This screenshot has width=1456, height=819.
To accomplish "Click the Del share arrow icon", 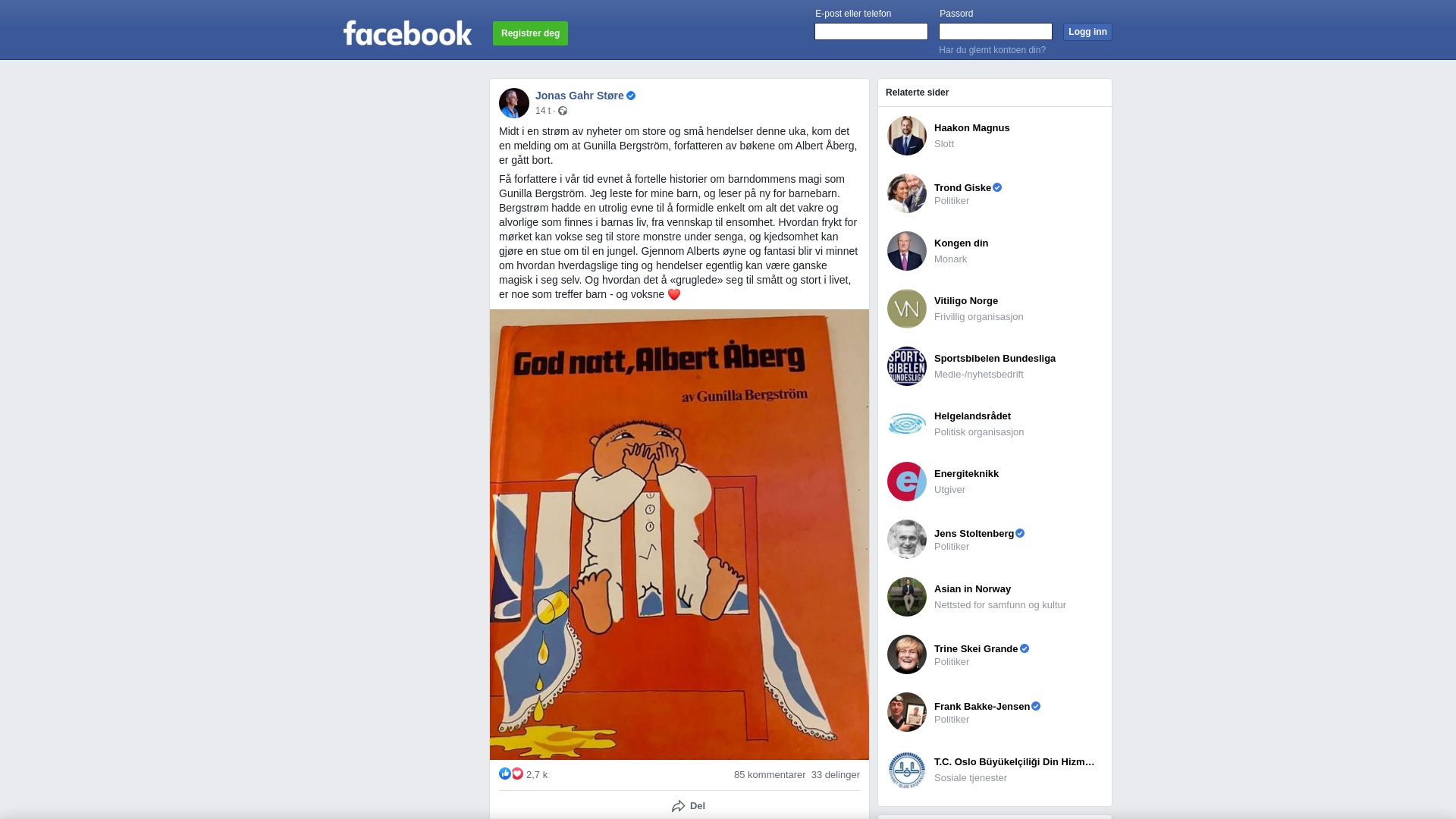I will pyautogui.click(x=679, y=806).
